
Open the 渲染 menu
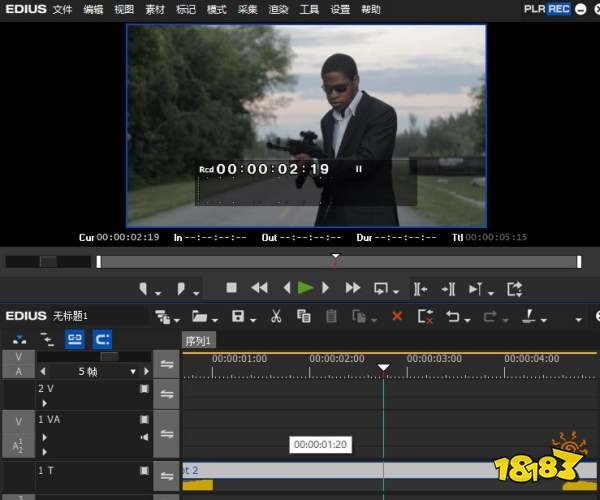[279, 9]
